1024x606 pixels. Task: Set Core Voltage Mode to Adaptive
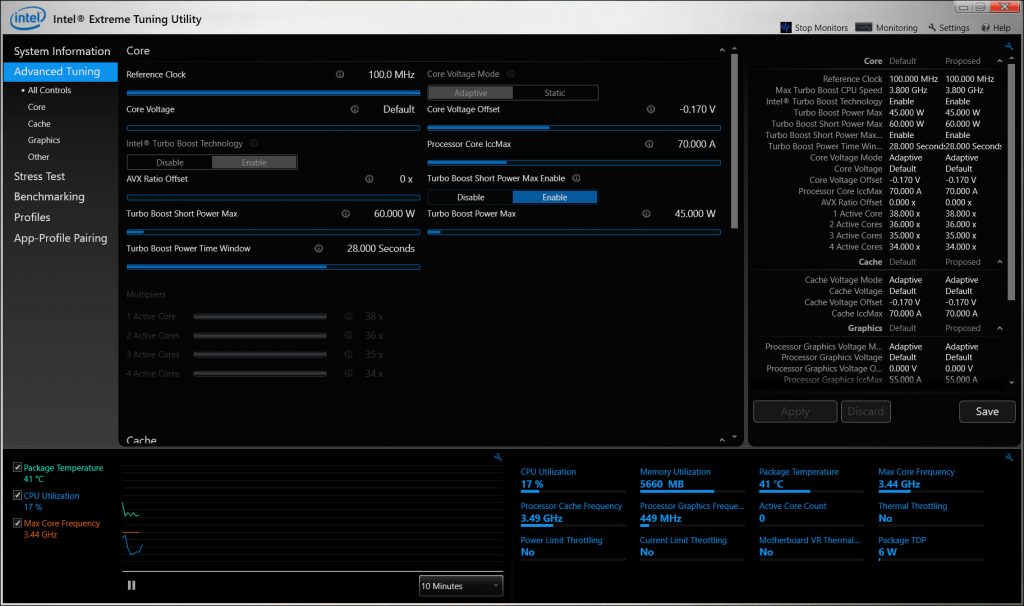[470, 93]
